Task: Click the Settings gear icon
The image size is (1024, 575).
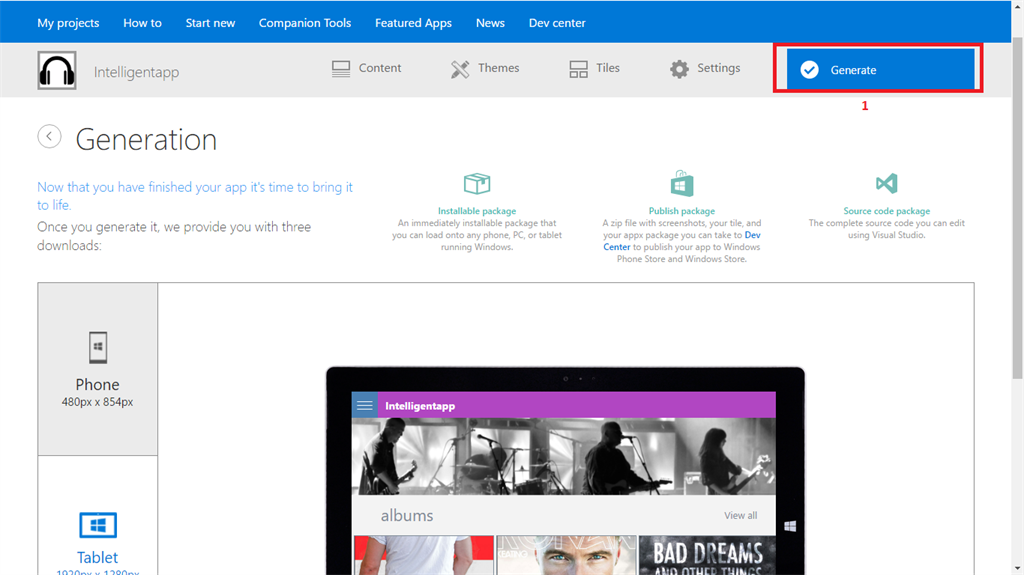Action: [x=679, y=69]
